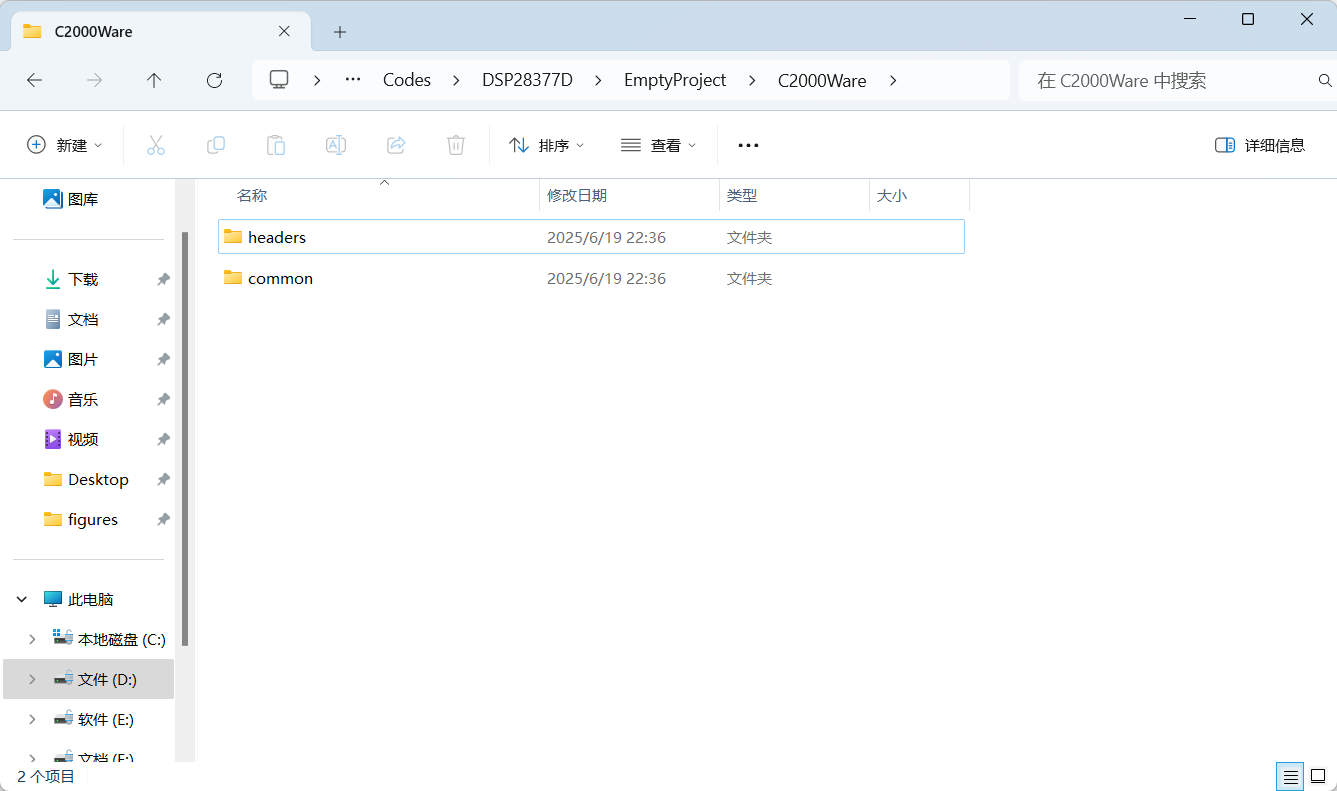Click inside the C2000Ware search box
The image size is (1337, 791).
coord(1150,80)
